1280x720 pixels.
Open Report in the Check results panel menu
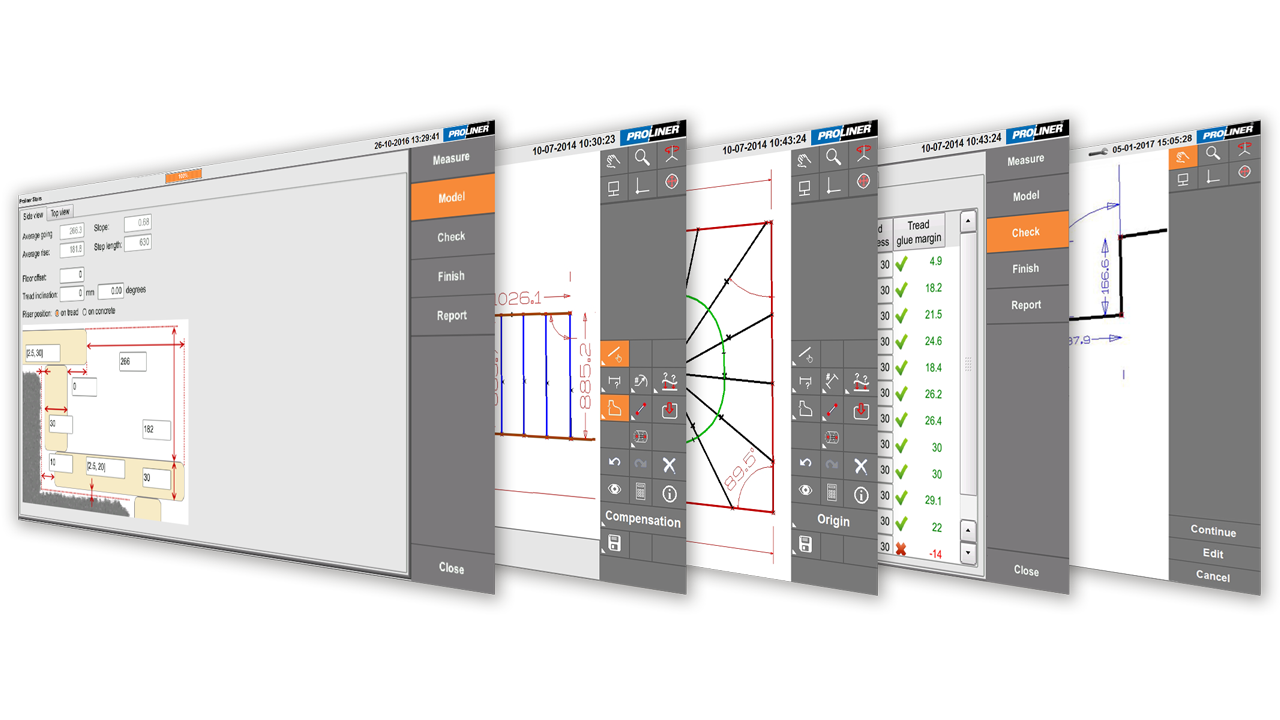pyautogui.click(x=1027, y=305)
